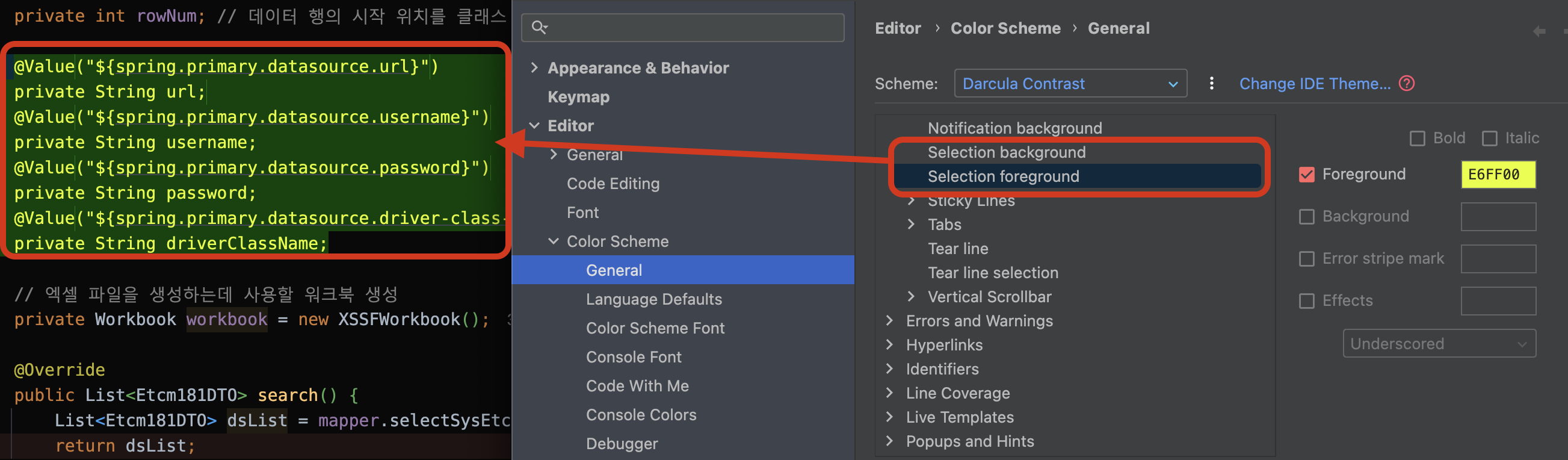Open Language Defaults settings page
The height and width of the screenshot is (460, 1568).
654,299
